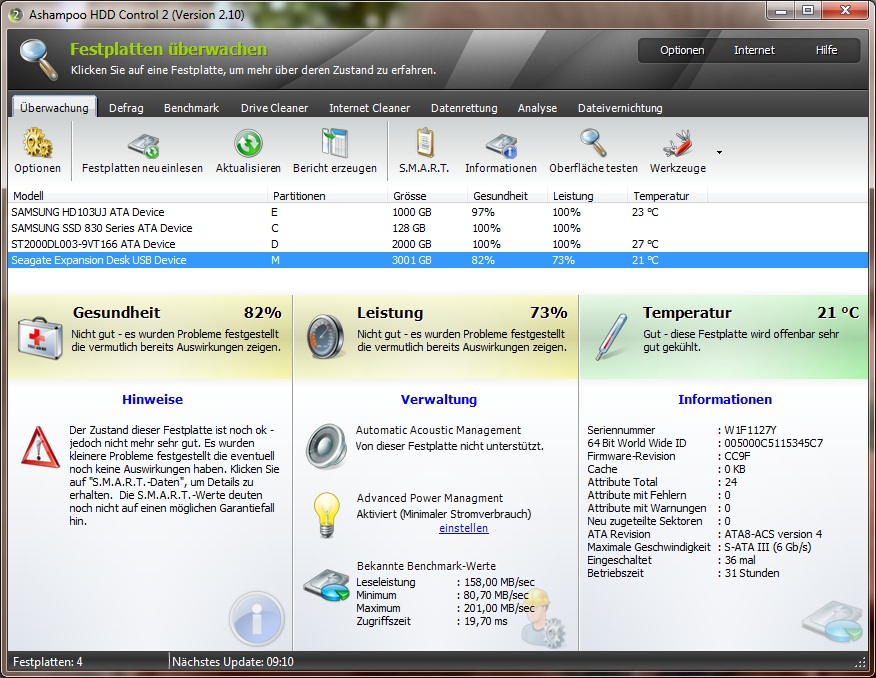The height and width of the screenshot is (678, 876).
Task: Expand the Werkzeuge dropdown arrow
Action: click(720, 152)
